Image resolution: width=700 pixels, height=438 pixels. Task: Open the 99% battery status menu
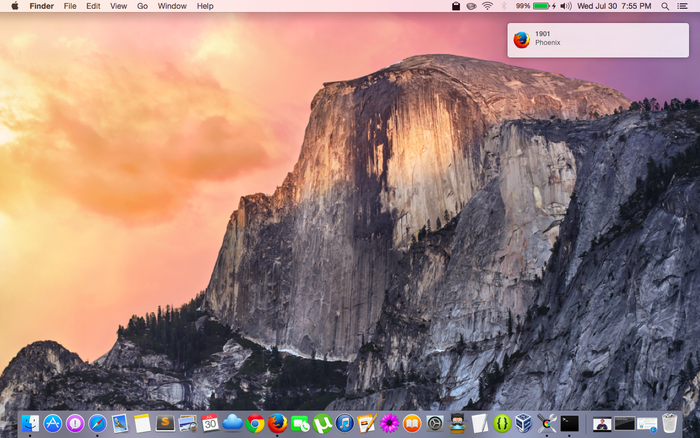tap(536, 6)
